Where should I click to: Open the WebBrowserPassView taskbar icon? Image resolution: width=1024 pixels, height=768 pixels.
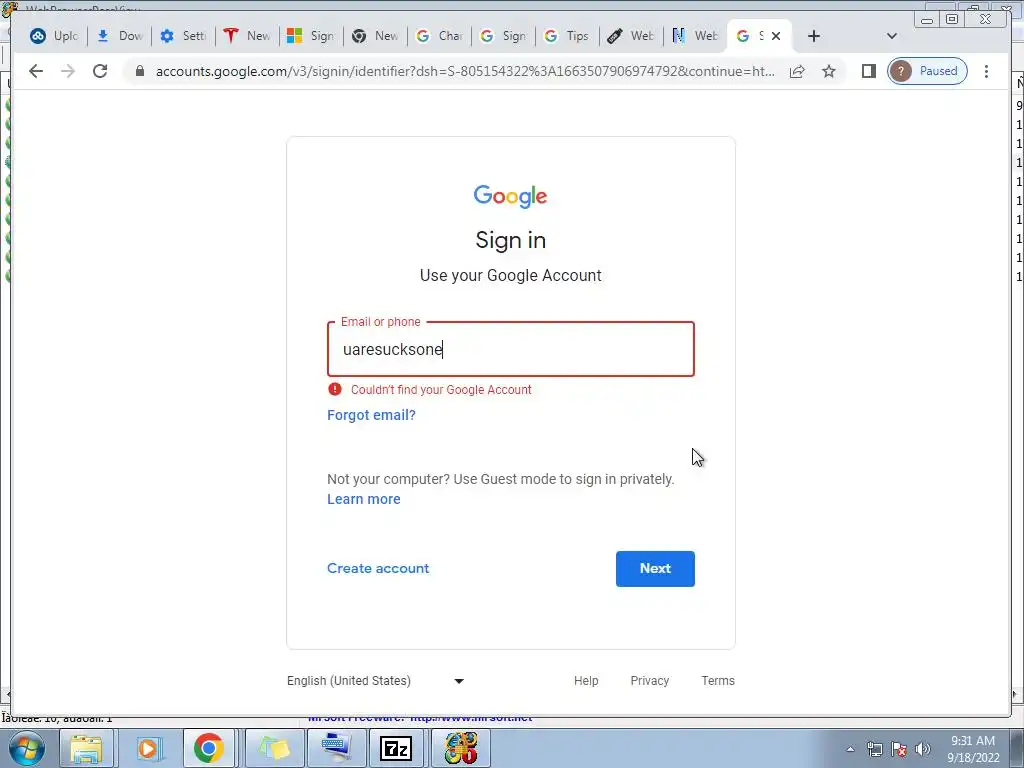click(460, 748)
